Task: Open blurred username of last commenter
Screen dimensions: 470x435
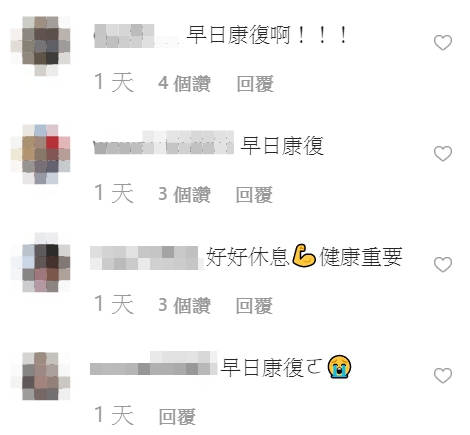Action: tap(154, 363)
